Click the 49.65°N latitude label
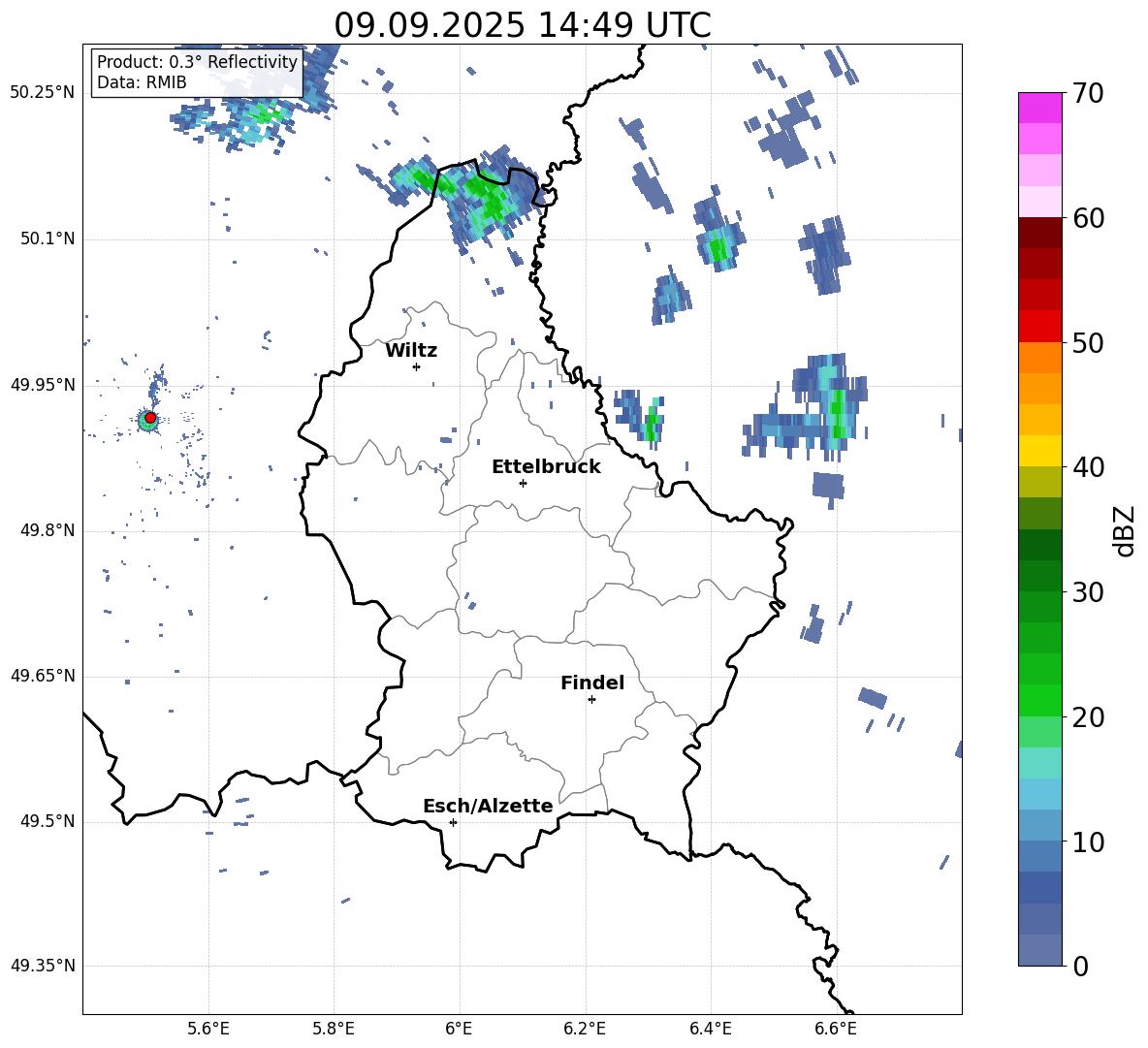Screen dimensions: 1148x1048 (x=43, y=676)
